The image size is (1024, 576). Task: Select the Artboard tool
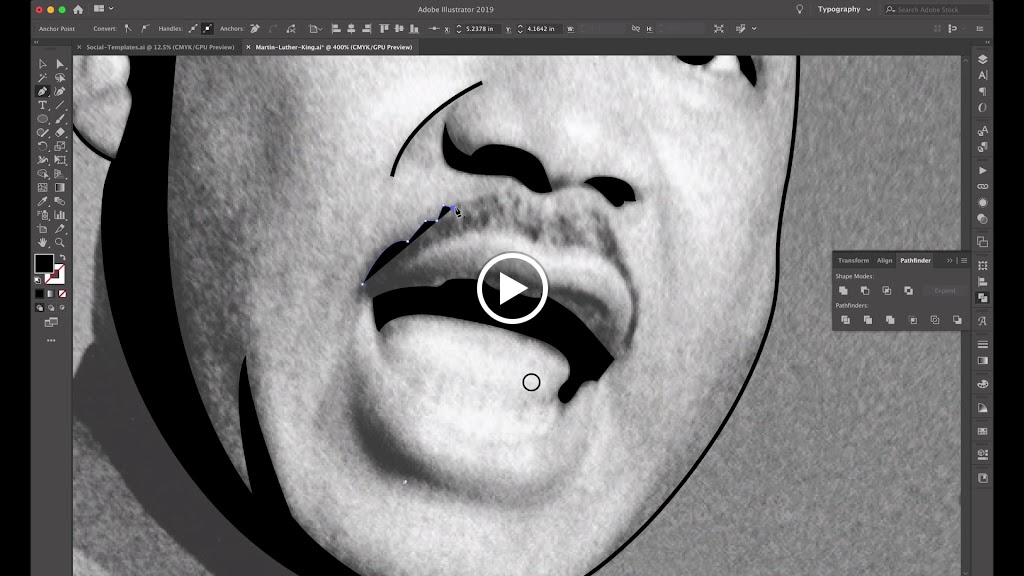point(42,229)
